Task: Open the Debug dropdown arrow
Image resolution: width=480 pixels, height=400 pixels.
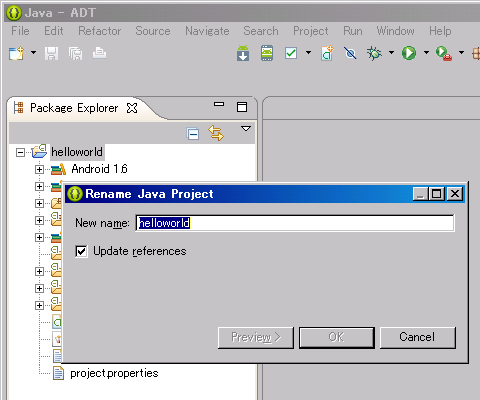Action: (391, 52)
